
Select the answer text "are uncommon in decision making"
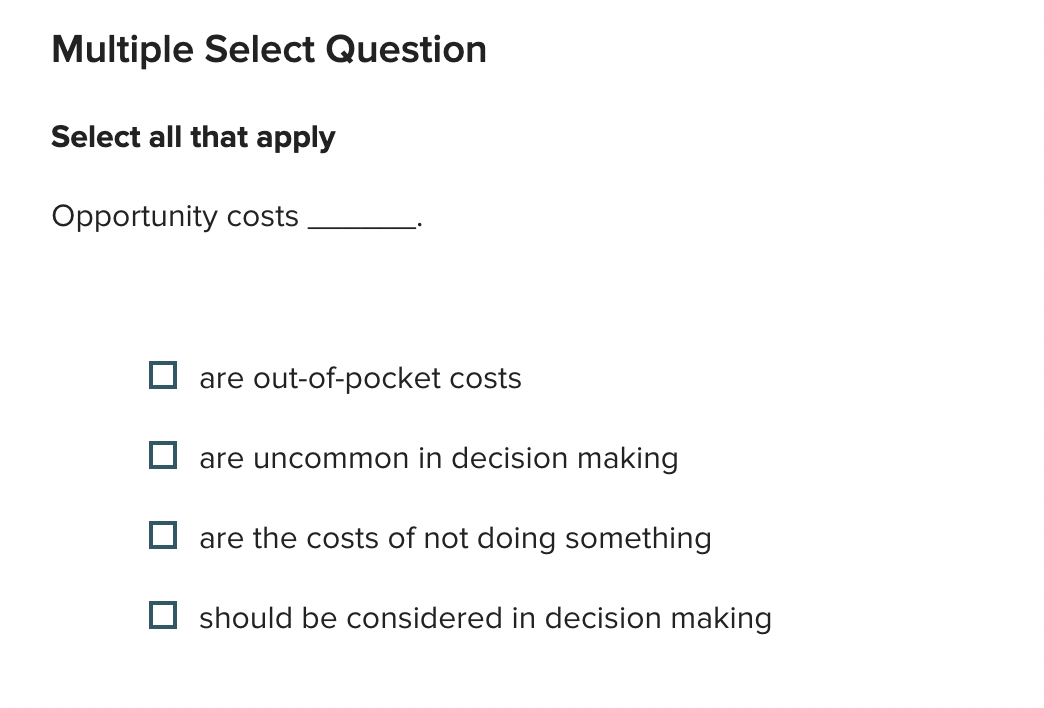pos(438,458)
